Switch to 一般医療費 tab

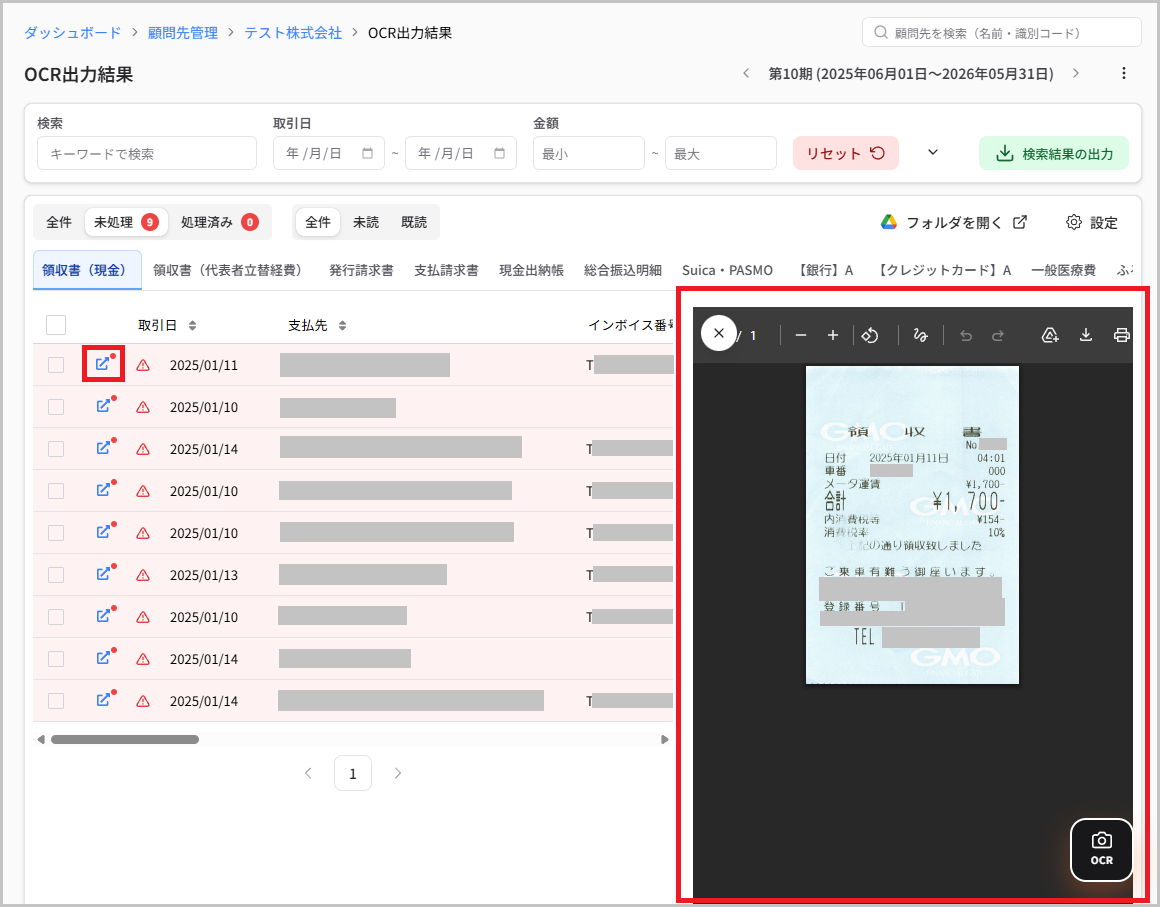[1063, 270]
